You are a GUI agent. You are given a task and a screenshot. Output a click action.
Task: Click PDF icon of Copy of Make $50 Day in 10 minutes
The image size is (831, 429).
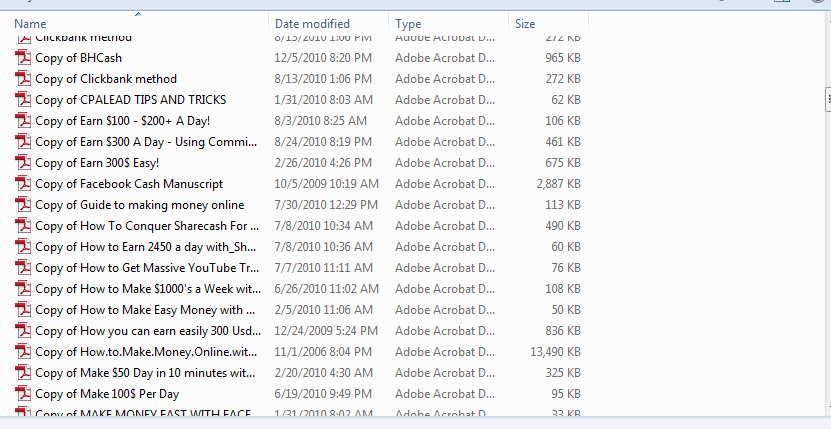pos(23,372)
